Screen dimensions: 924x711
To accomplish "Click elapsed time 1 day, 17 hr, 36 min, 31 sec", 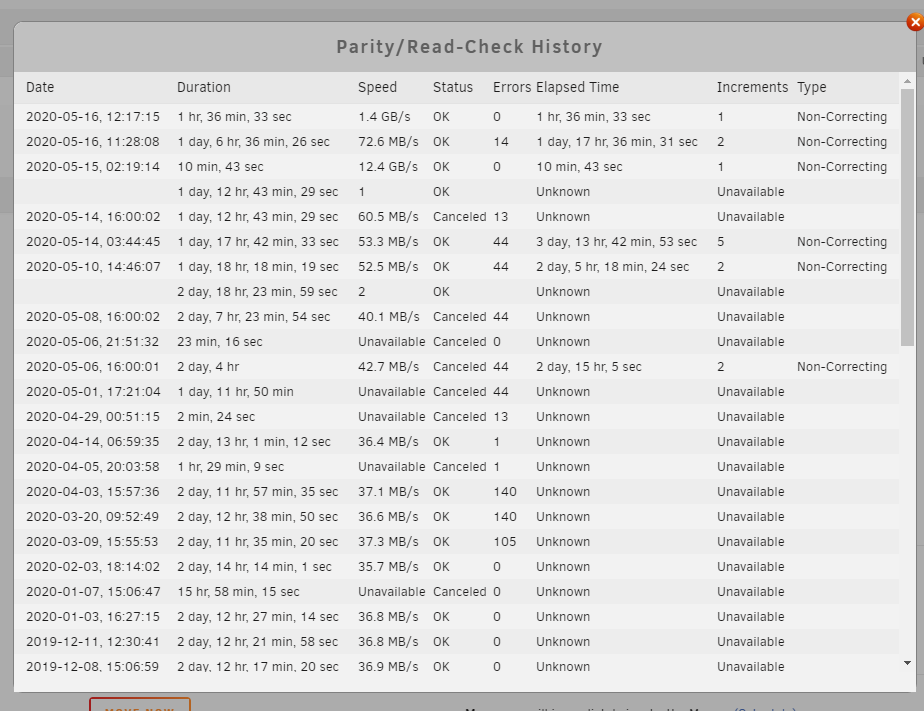I will [x=617, y=142].
